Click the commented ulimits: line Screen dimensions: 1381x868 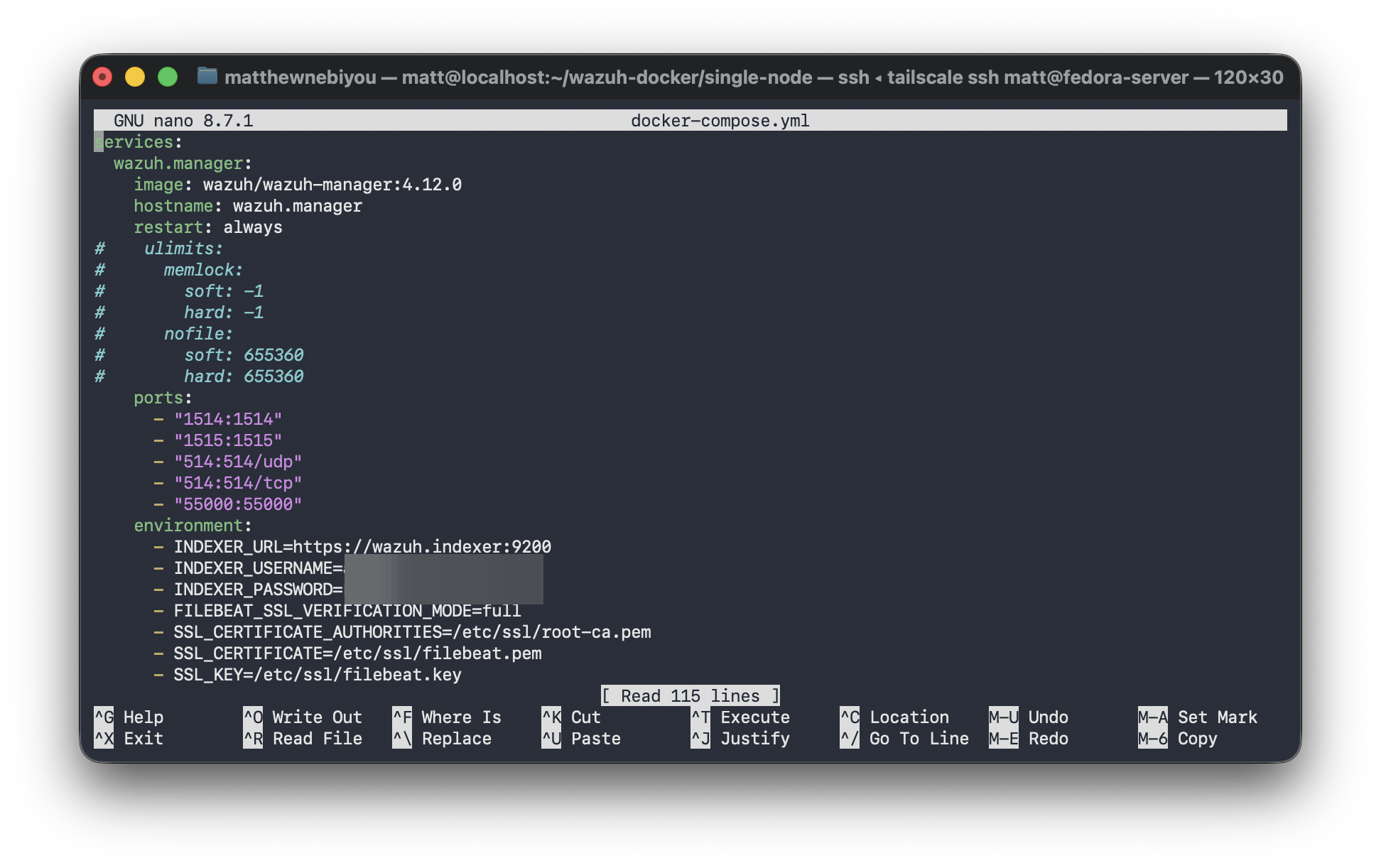click(159, 249)
